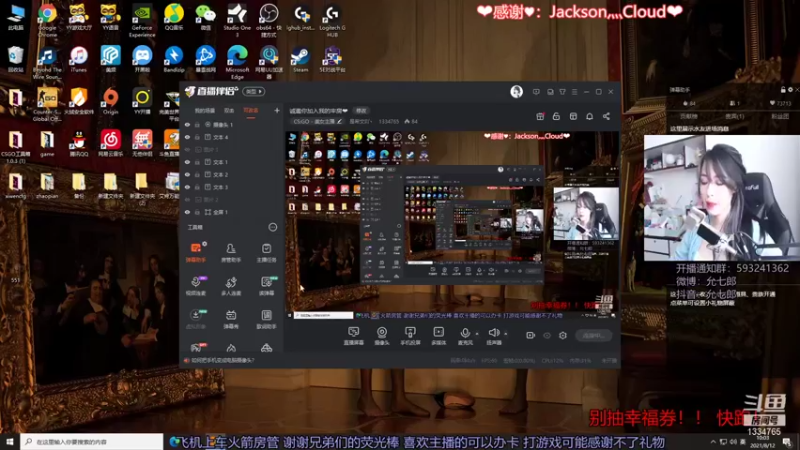Click the webcam preview in the stream canvas
This screenshot has height=450, width=800.
coord(586,213)
